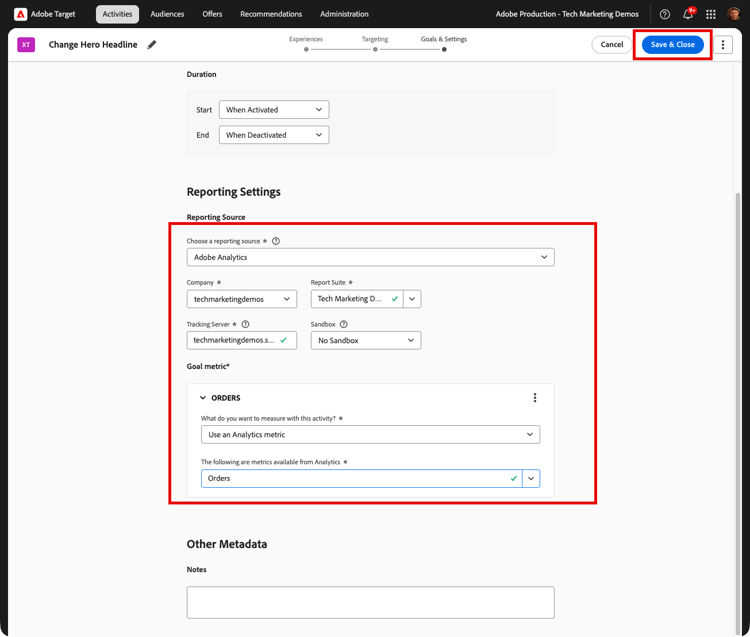This screenshot has width=750, height=637.
Task: Click the Report Suite text field
Action: coord(357,299)
